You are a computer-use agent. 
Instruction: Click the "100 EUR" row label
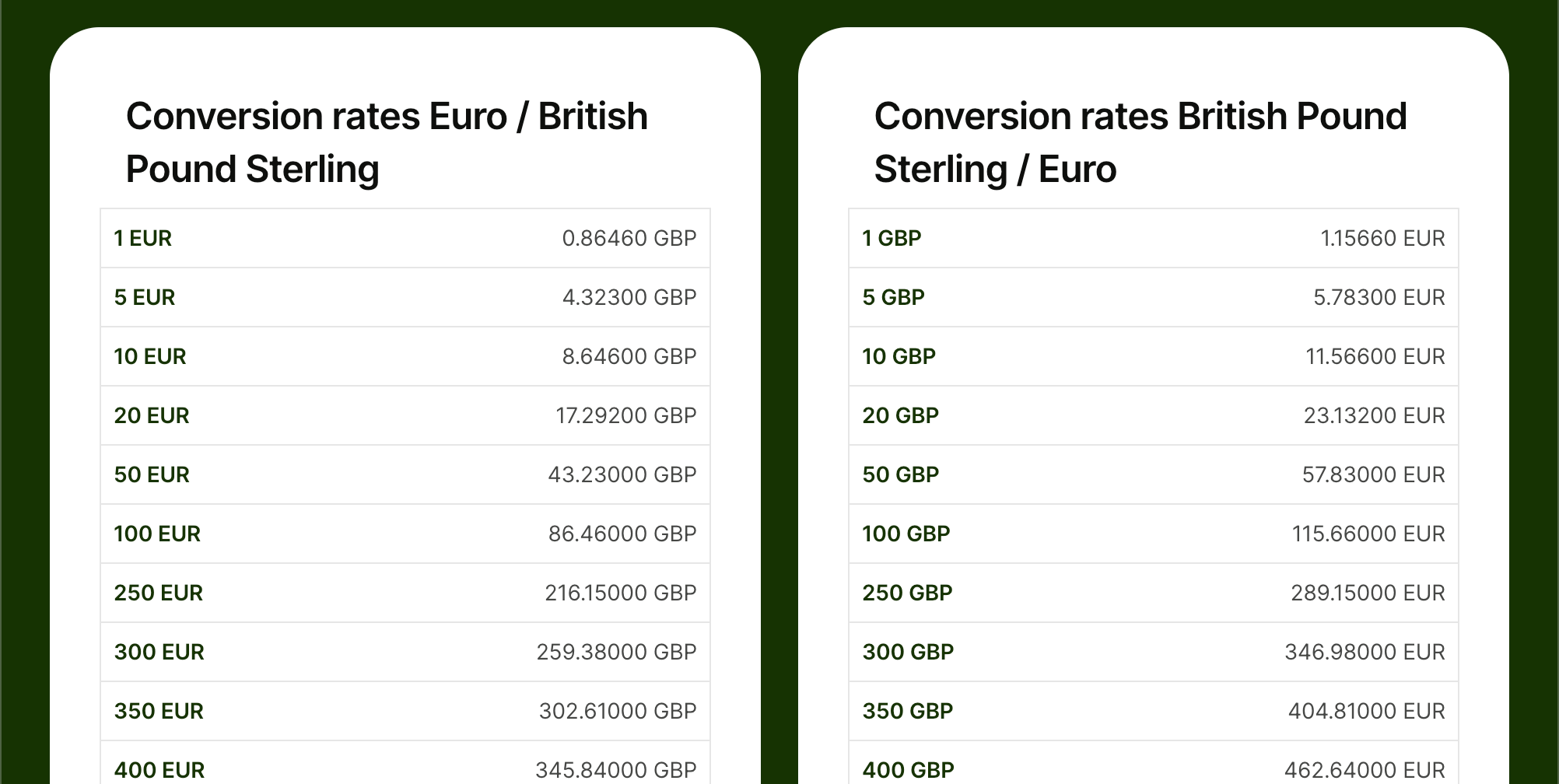157,534
